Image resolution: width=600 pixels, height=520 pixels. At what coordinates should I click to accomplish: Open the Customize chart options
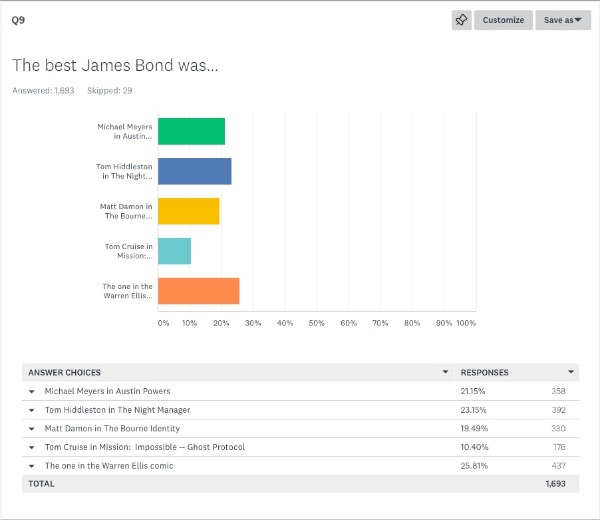[503, 20]
